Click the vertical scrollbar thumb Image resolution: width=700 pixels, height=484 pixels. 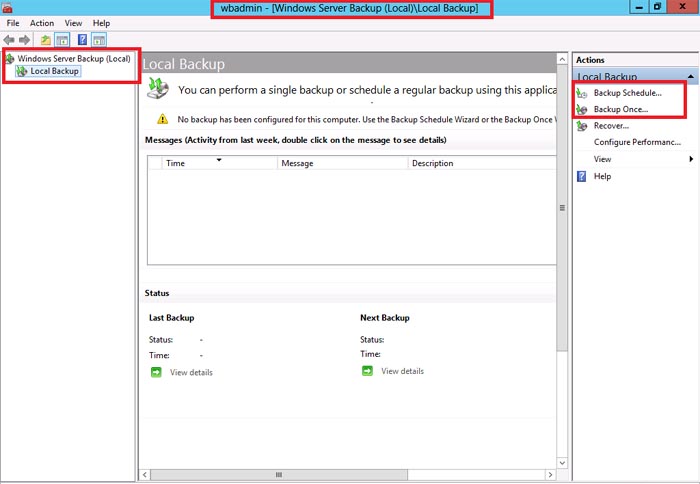[562, 208]
